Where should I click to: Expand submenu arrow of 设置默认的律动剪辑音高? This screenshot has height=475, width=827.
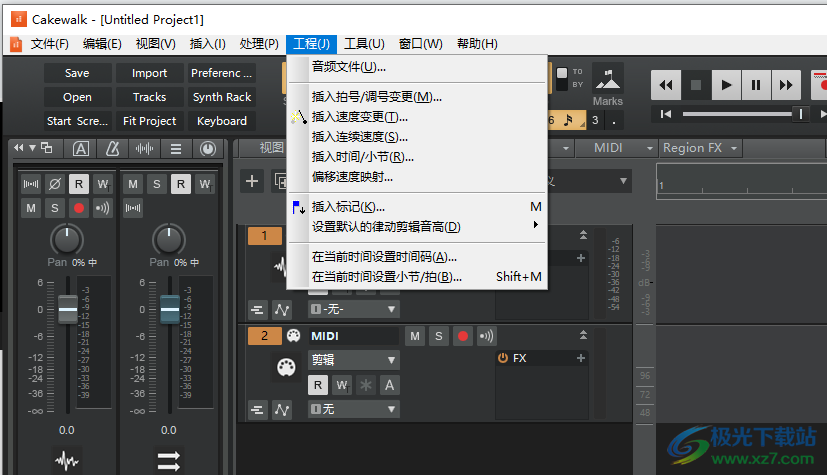535,225
